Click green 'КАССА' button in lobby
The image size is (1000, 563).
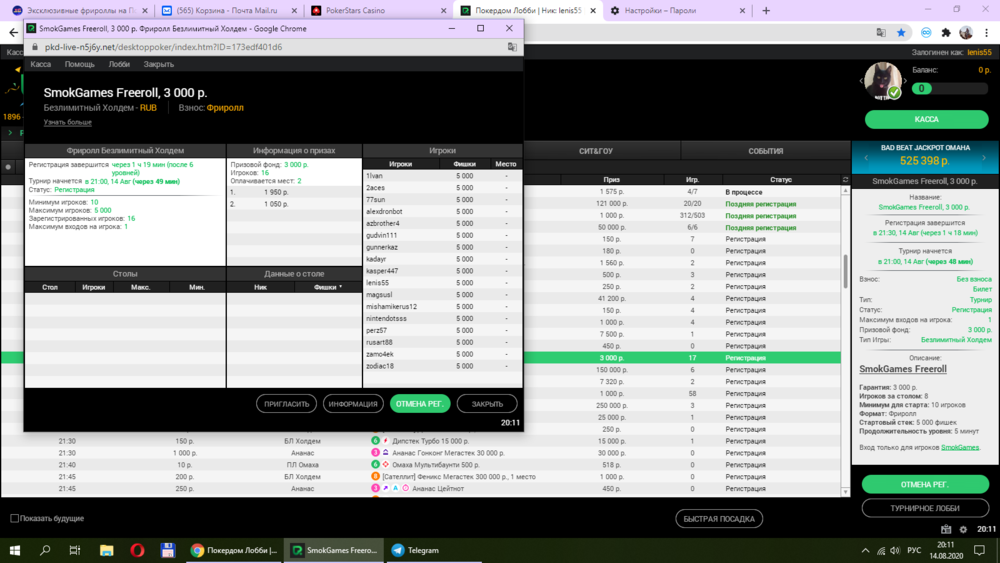pyautogui.click(x=926, y=119)
